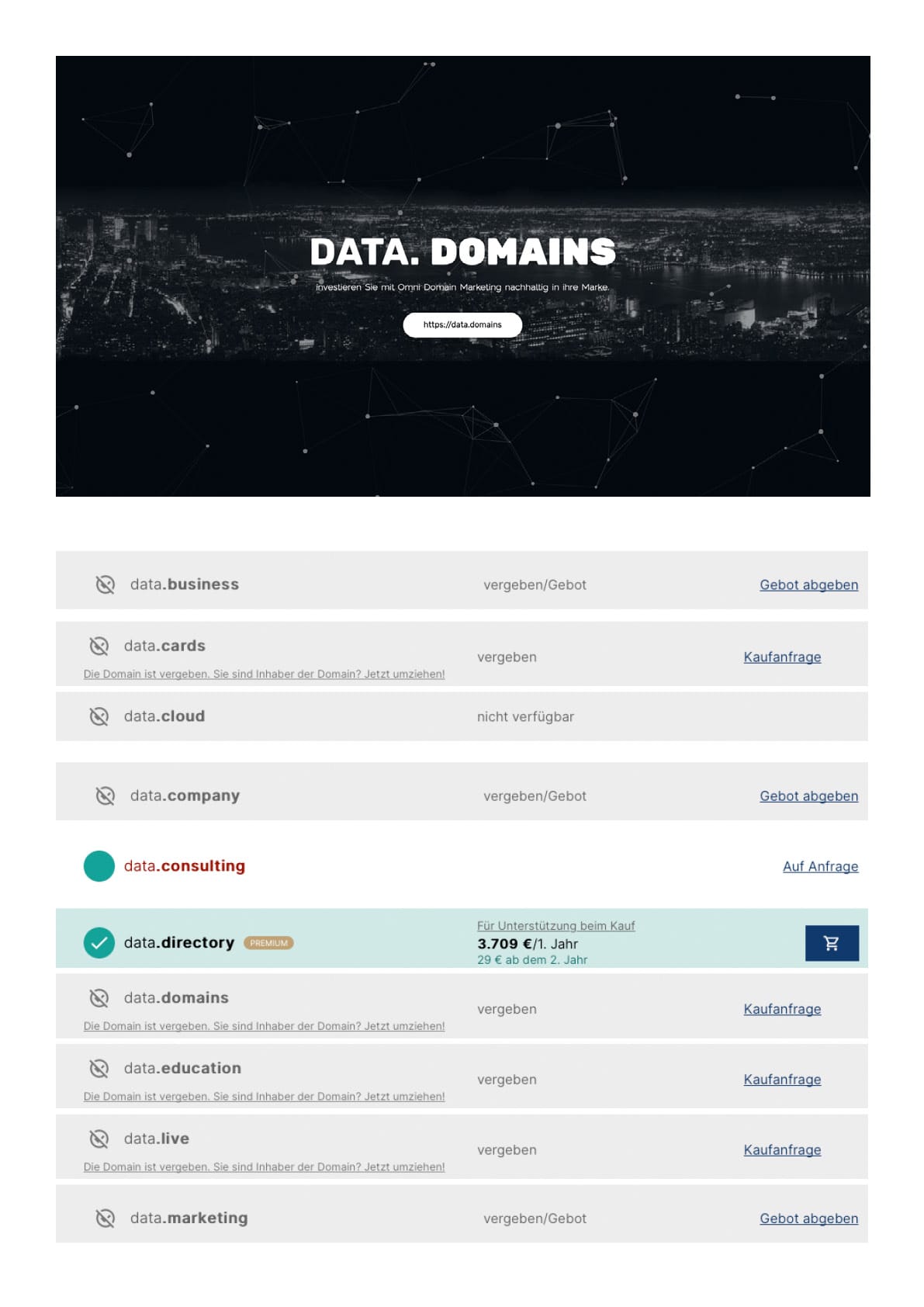Open Kaufanfrage link for data.cards
Image resolution: width=924 pixels, height=1307 pixels.
coord(782,657)
